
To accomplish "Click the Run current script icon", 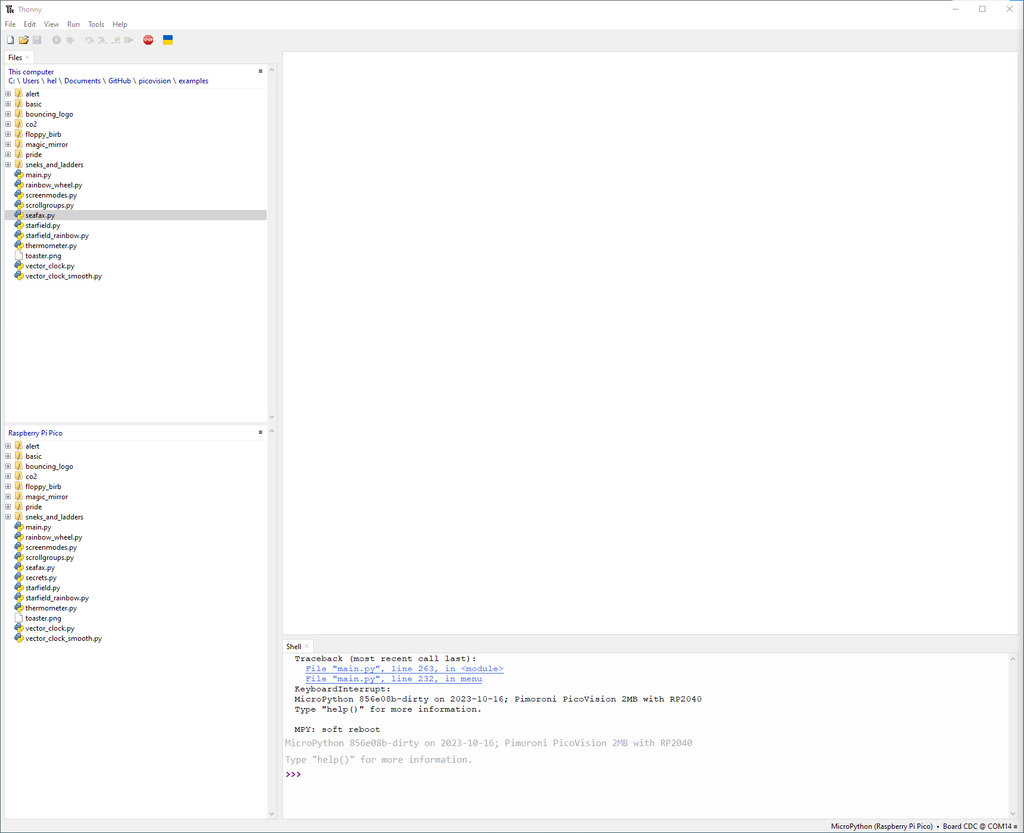I will [56, 40].
